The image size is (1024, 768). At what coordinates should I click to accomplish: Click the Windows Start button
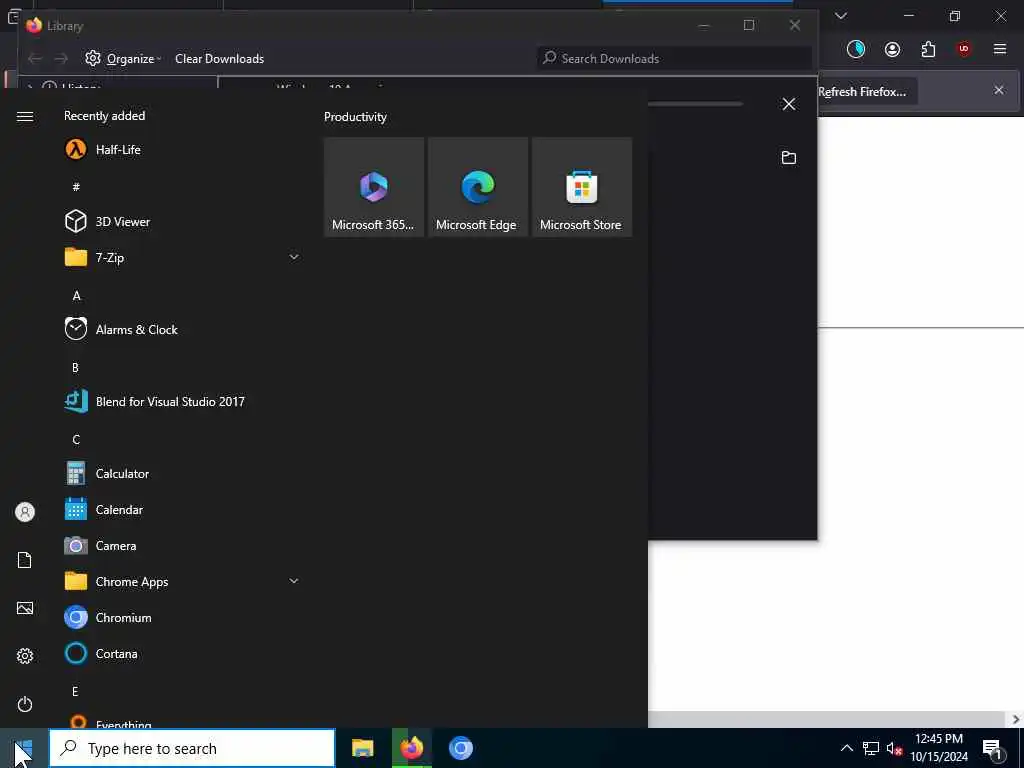point(24,748)
